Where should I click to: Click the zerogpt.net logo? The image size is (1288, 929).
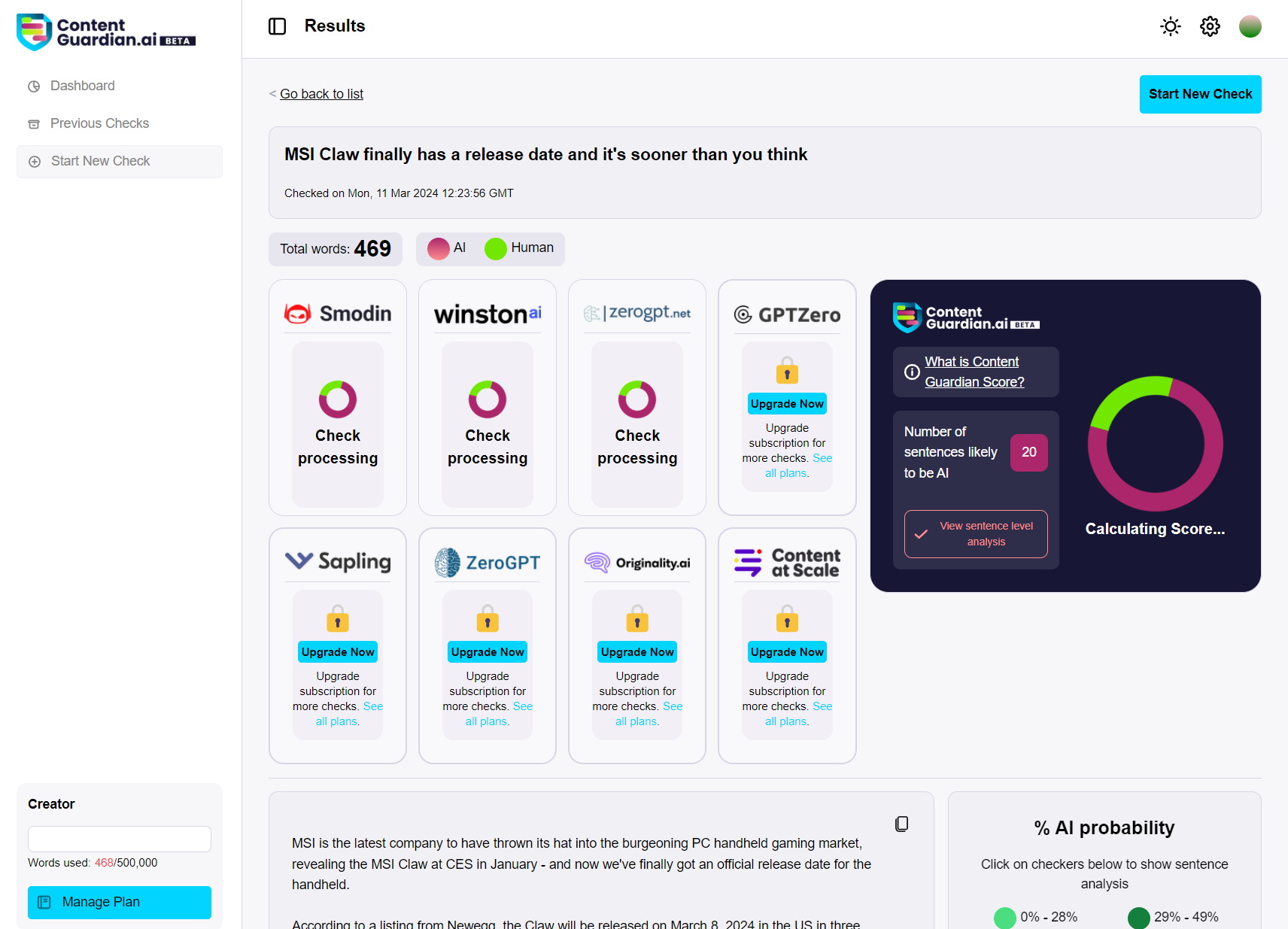tap(637, 313)
